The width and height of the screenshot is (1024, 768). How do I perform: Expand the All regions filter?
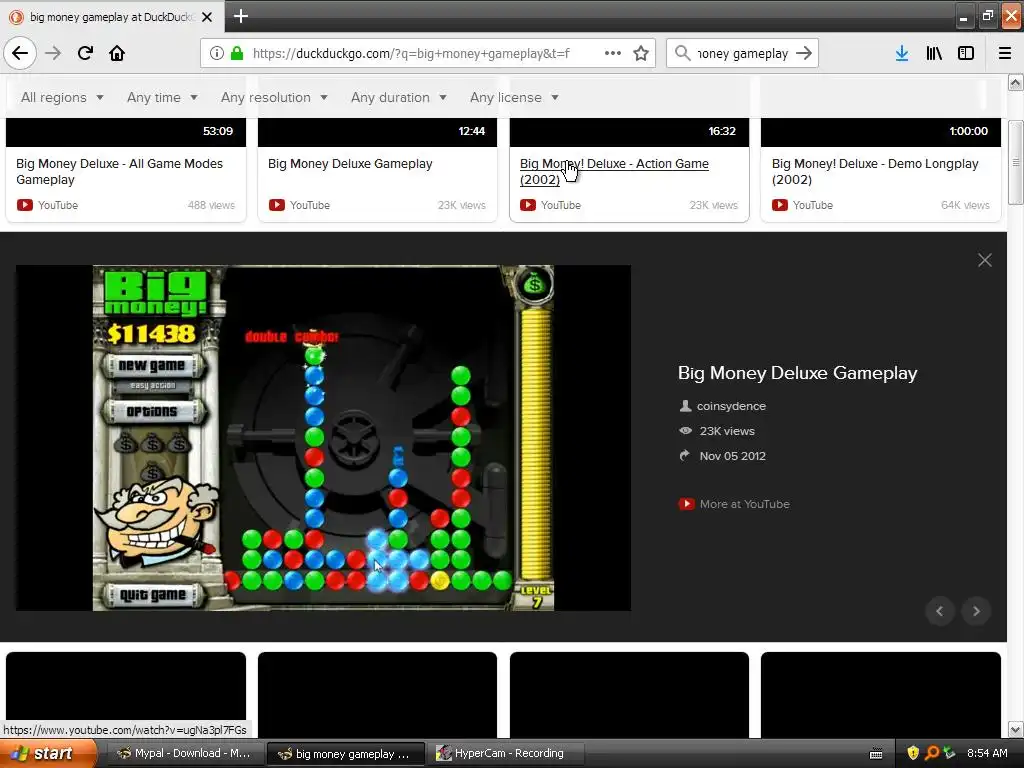(x=62, y=97)
